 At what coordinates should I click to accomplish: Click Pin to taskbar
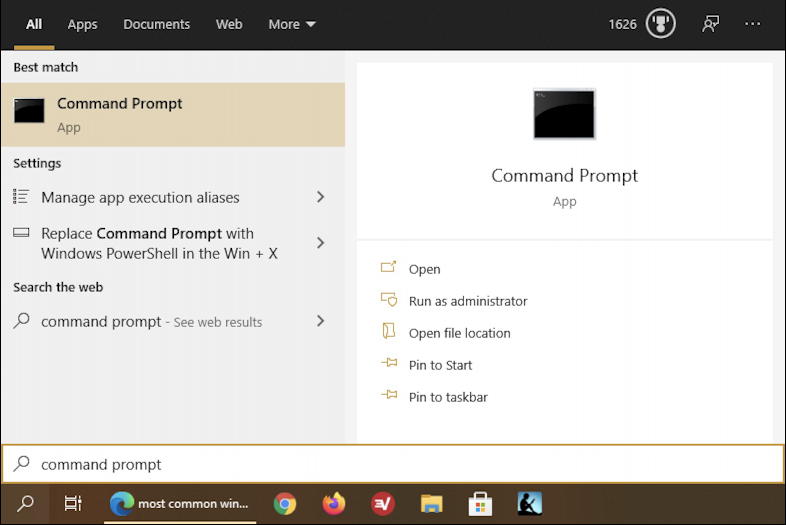pos(448,397)
